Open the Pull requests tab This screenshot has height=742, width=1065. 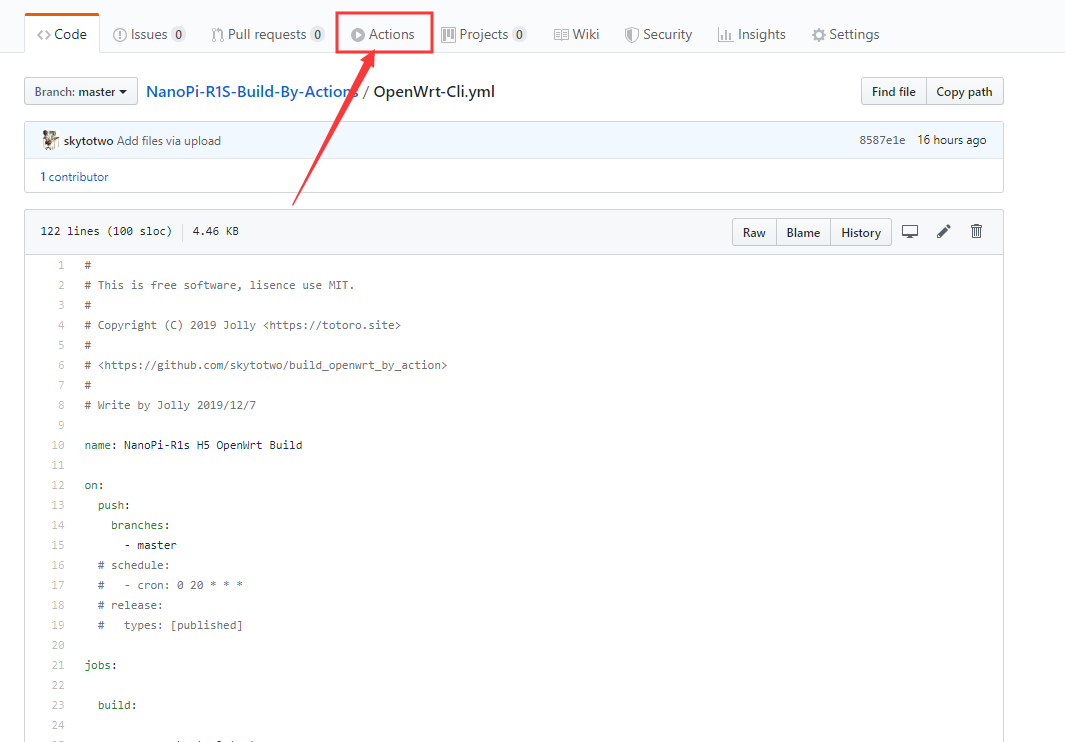coord(268,34)
